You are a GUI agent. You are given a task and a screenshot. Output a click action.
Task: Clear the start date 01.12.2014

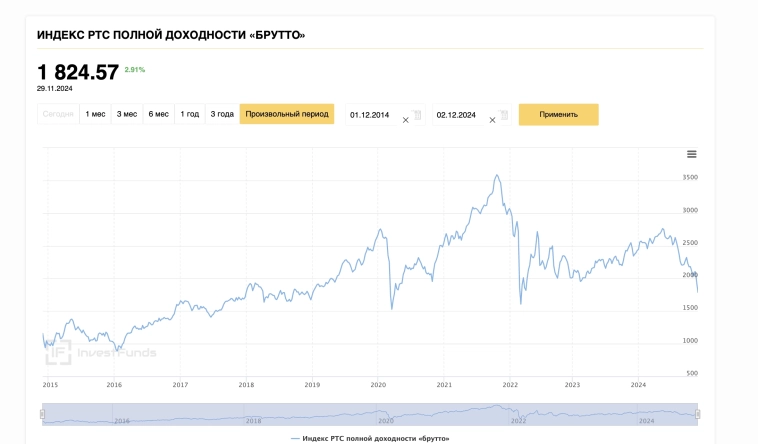[405, 120]
